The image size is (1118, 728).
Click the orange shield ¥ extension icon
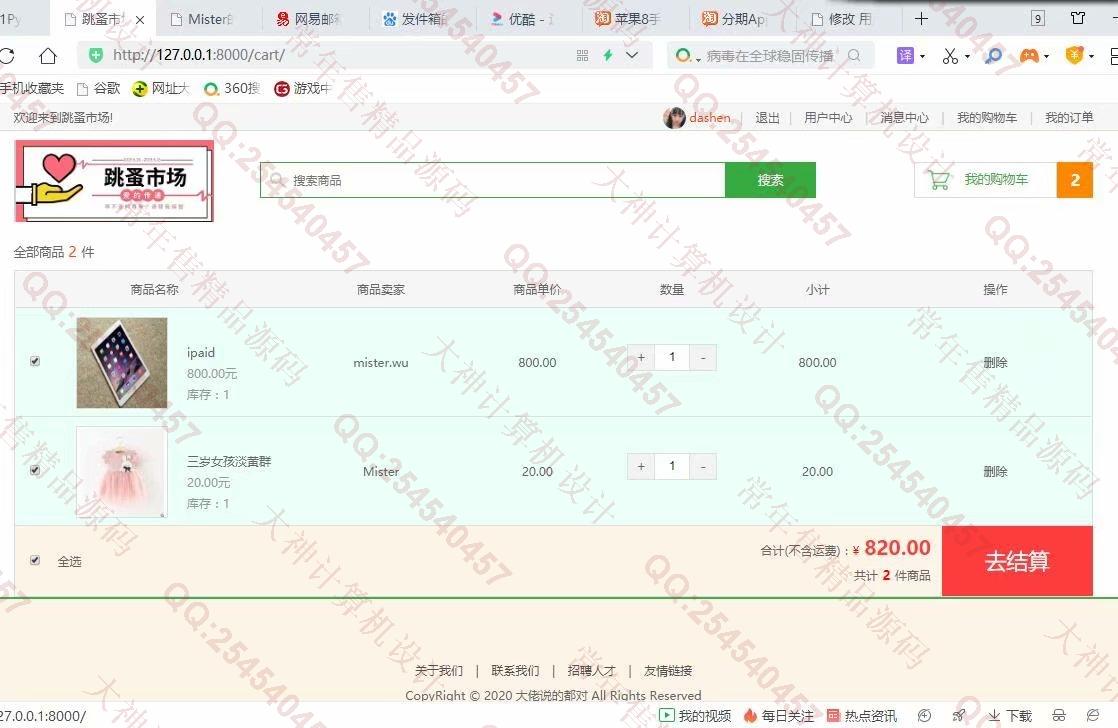1074,55
